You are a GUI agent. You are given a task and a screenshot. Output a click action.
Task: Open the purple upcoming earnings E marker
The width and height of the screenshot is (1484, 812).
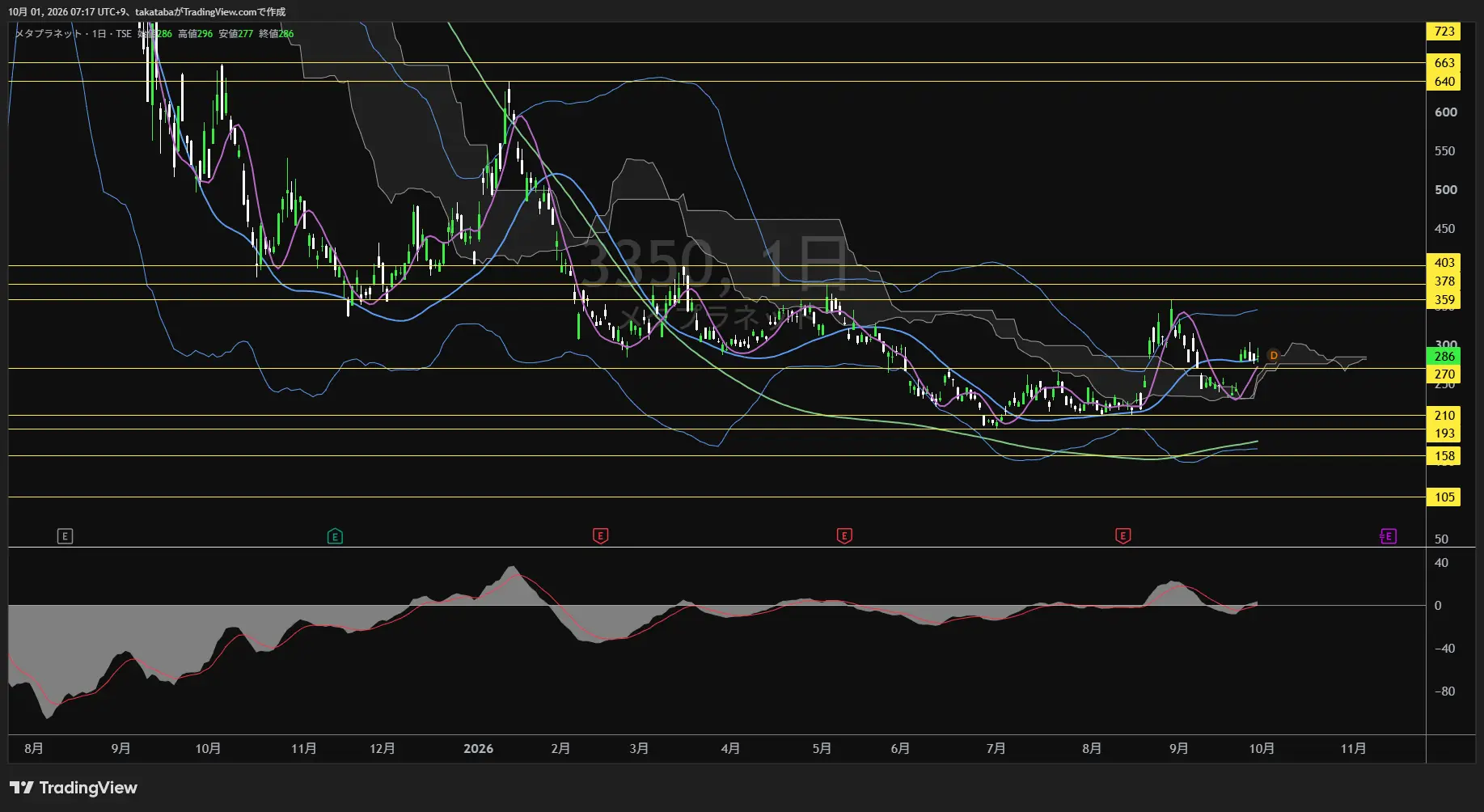click(1388, 536)
